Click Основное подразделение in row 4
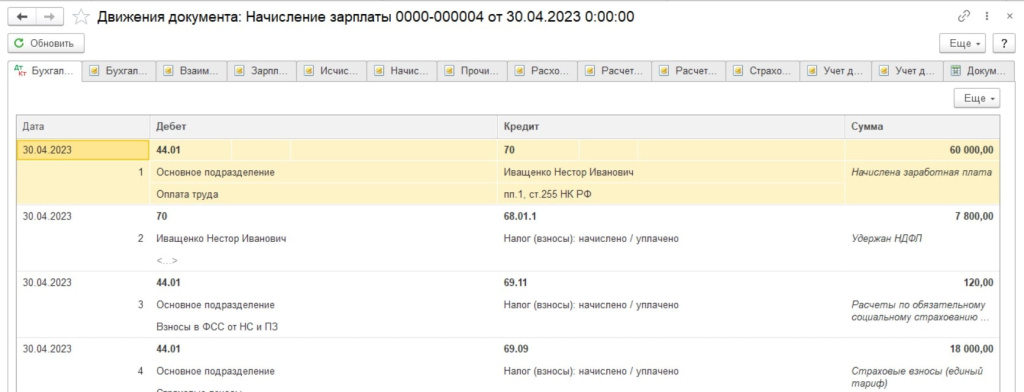The image size is (1024, 392). [x=216, y=371]
